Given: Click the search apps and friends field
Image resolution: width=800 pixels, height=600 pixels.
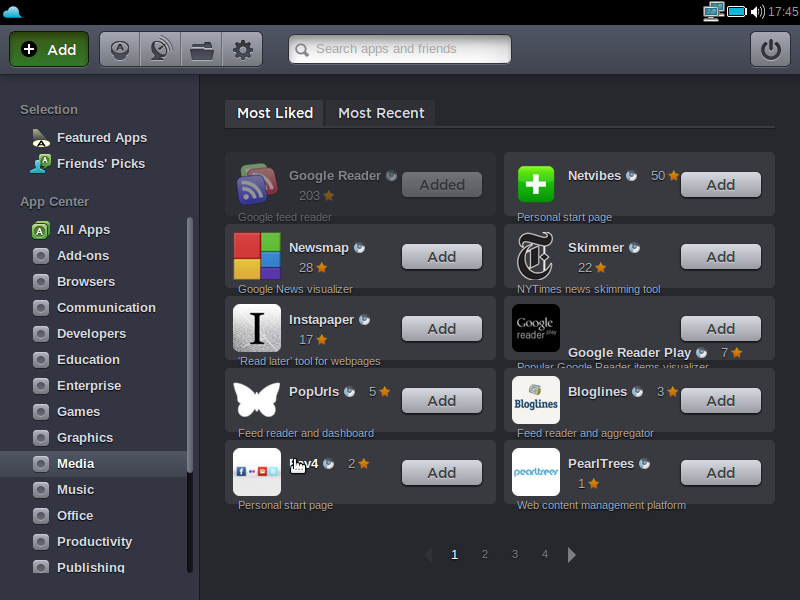Looking at the screenshot, I should pos(400,49).
